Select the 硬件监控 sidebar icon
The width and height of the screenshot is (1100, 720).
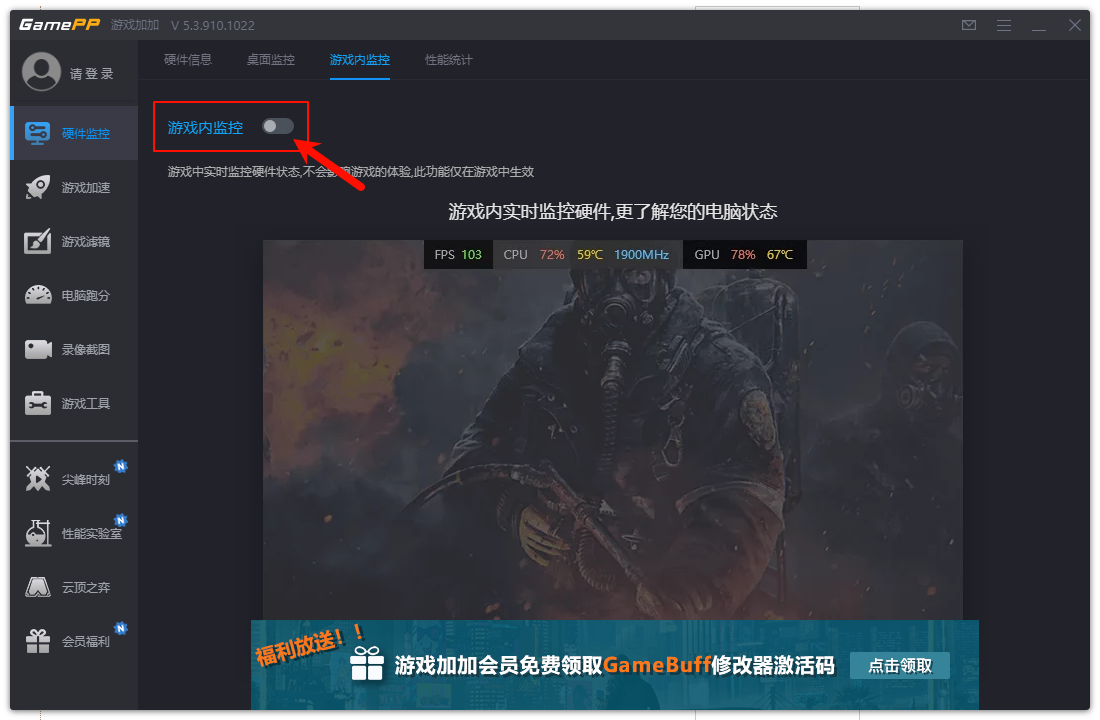[37, 133]
